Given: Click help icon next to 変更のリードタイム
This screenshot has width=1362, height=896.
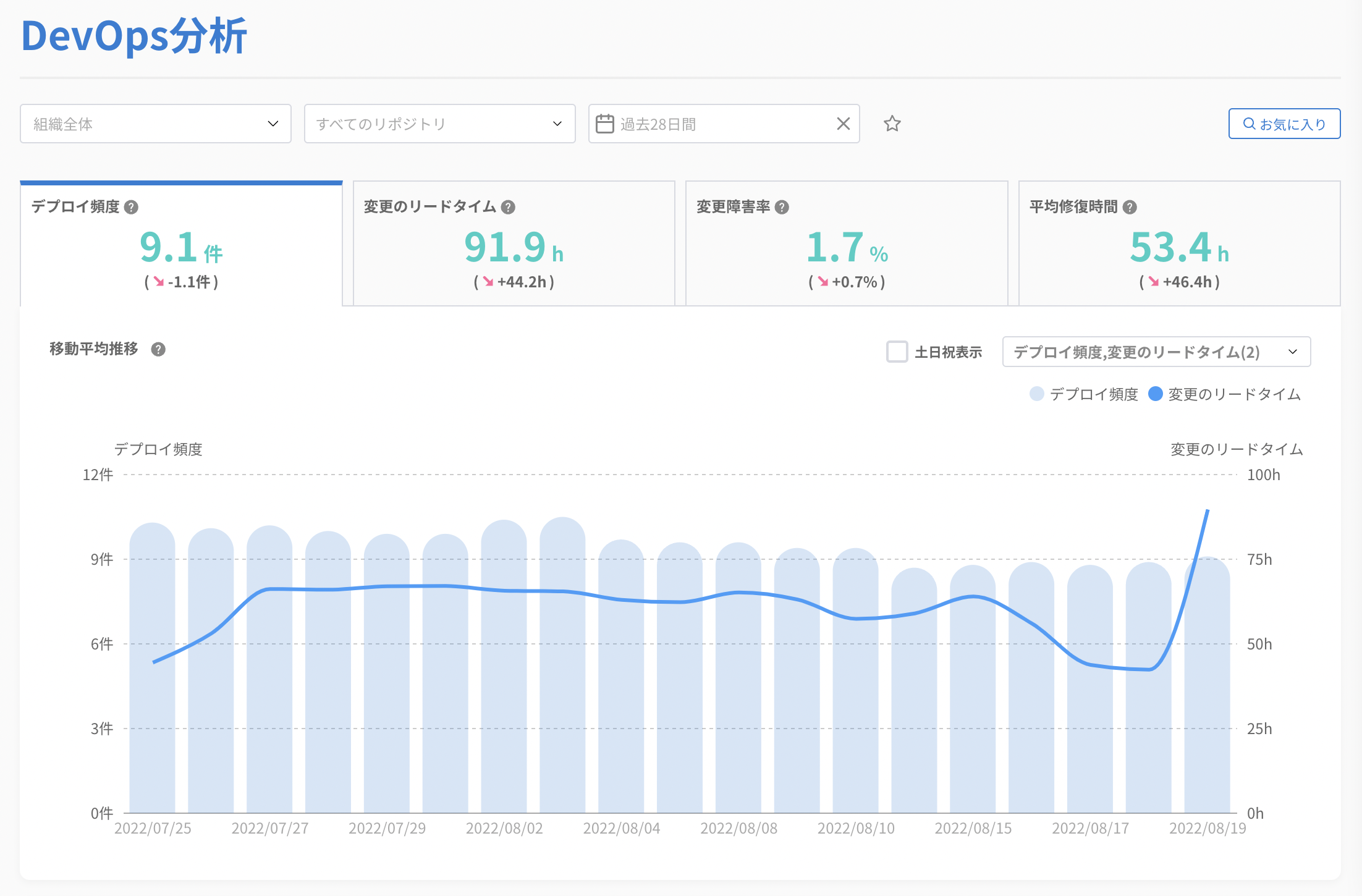Looking at the screenshot, I should [x=508, y=207].
